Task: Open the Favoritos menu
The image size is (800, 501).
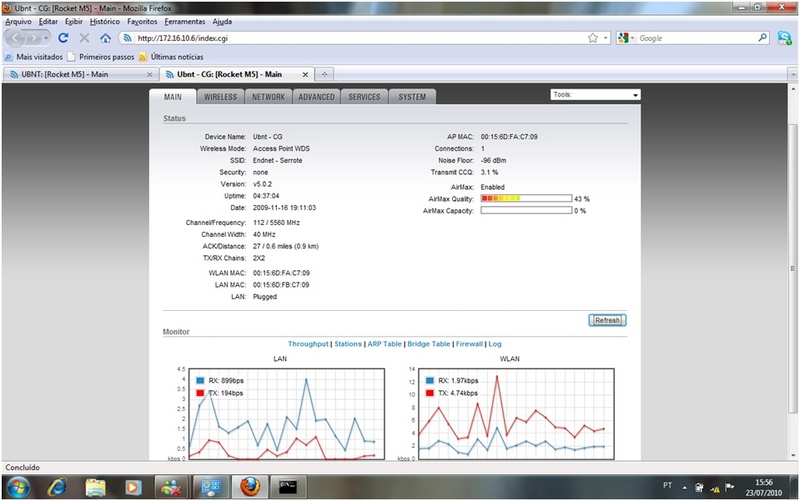Action: 142,21
